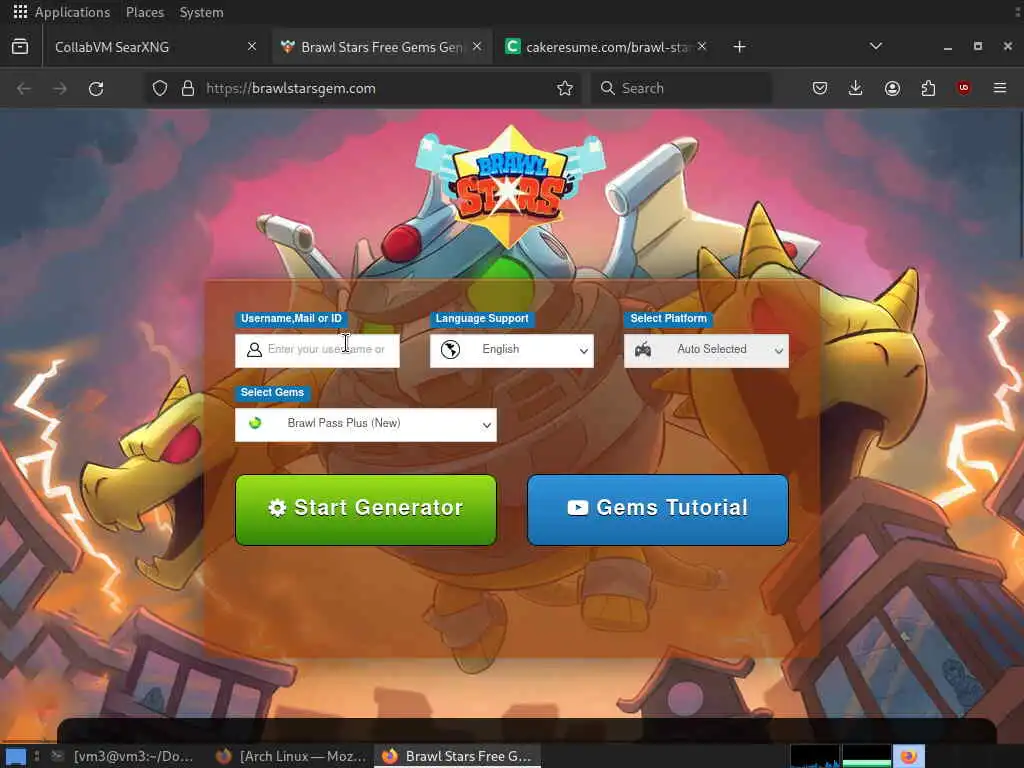Open the uBlock Origin extension icon
1024x768 pixels.
click(x=963, y=88)
